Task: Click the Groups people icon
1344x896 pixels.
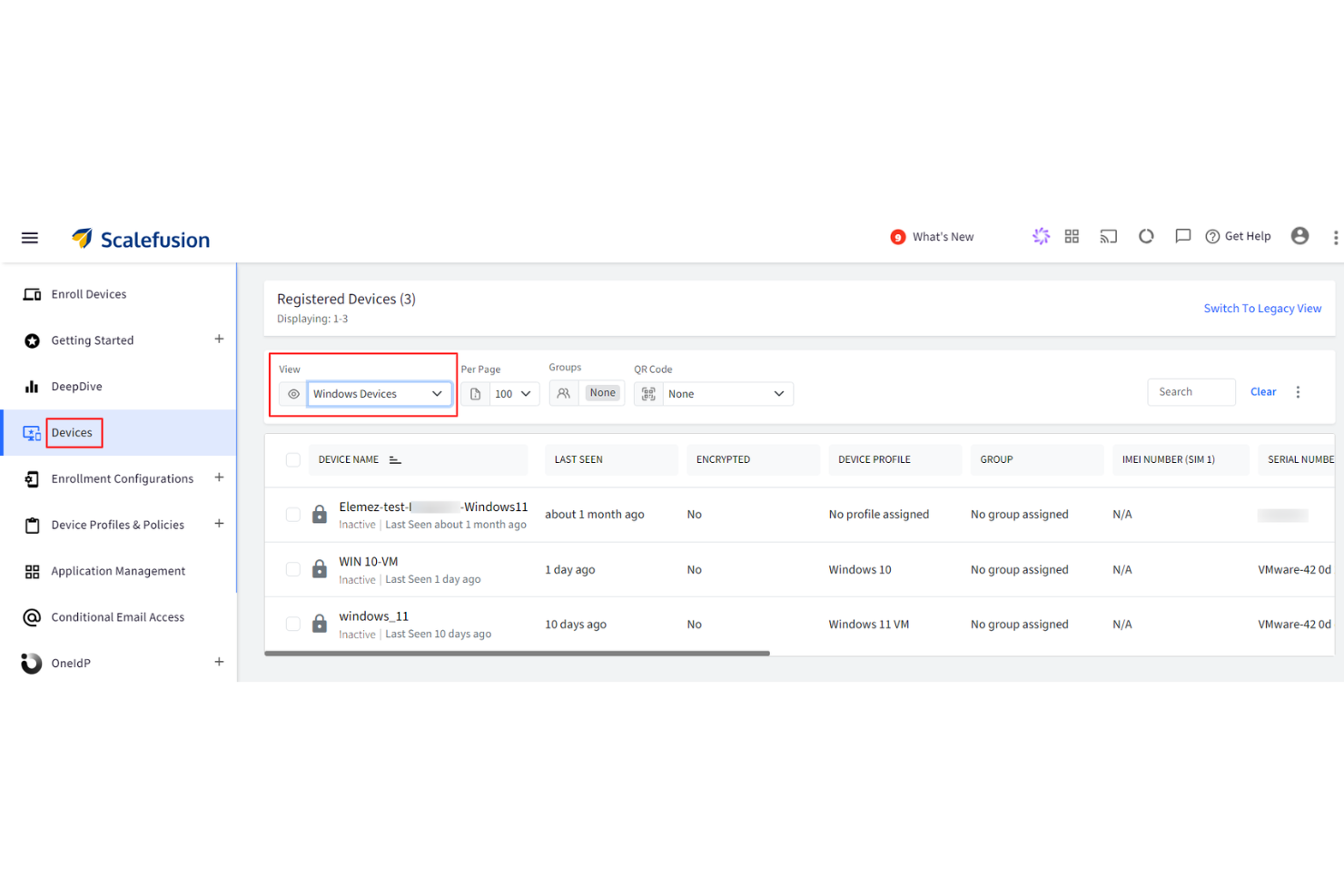Action: tap(563, 393)
